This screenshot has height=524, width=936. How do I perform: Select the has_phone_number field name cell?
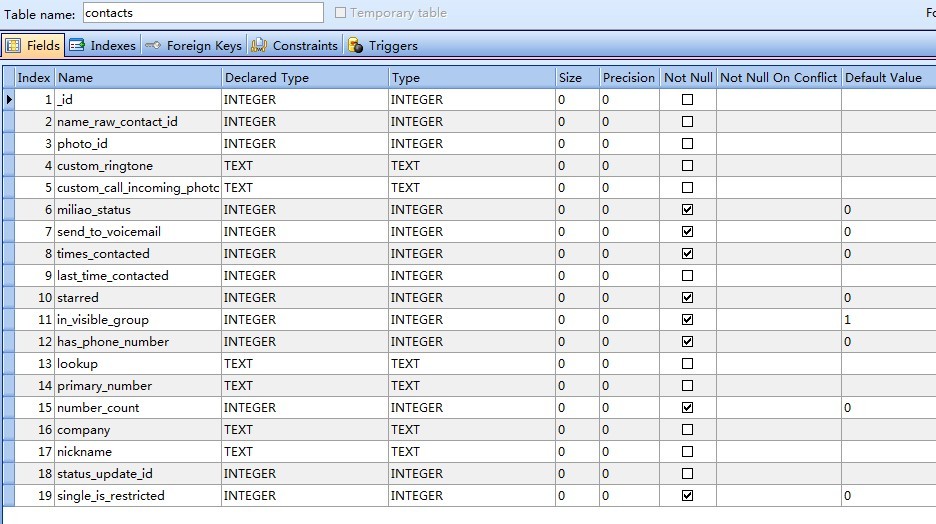click(x=137, y=342)
